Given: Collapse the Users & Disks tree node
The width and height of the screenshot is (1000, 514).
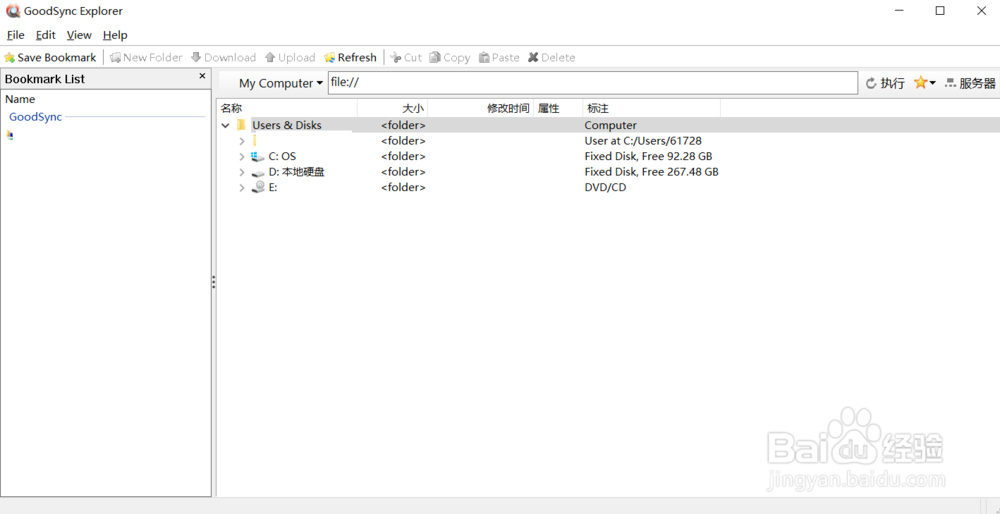Looking at the screenshot, I should (225, 126).
